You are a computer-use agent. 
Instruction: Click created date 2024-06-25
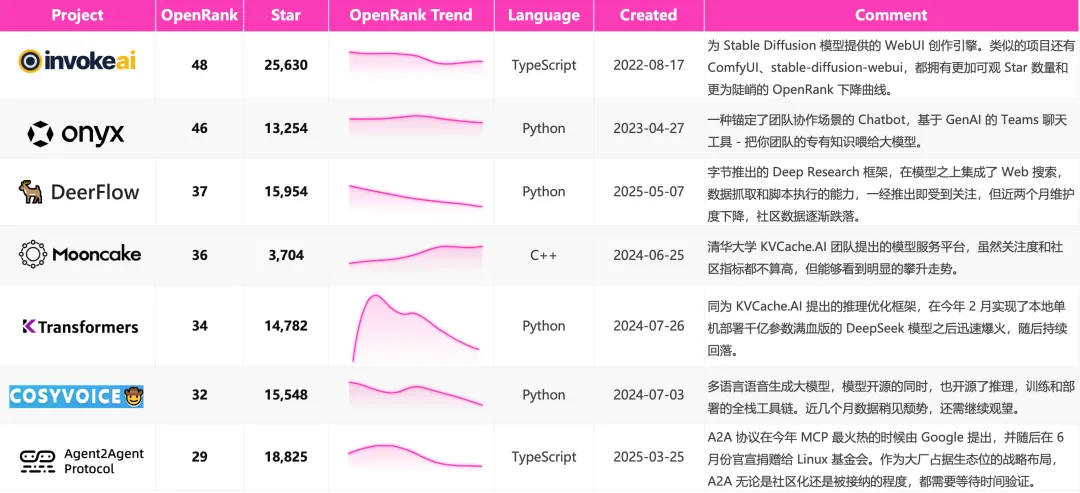649,255
